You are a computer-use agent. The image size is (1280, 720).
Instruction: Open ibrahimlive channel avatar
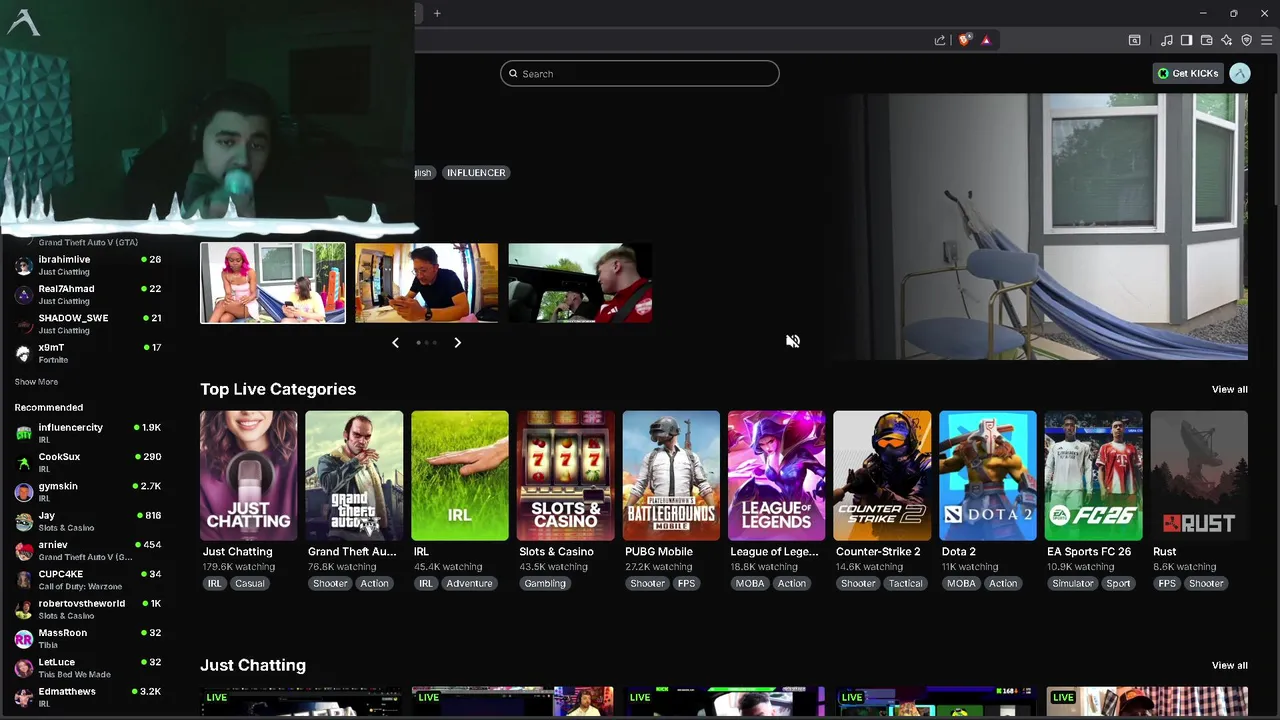pyautogui.click(x=24, y=265)
